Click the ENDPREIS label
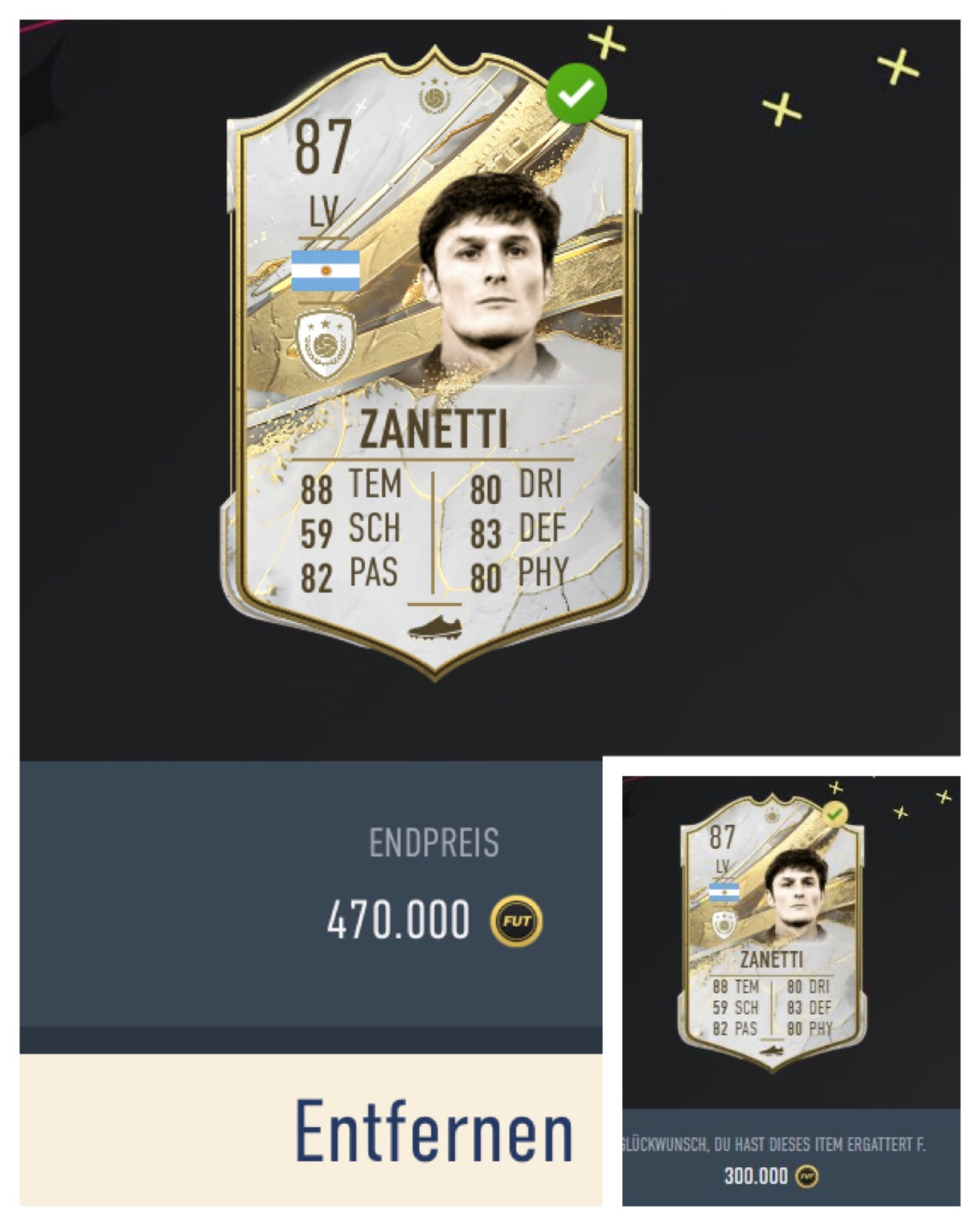This screenshot has width=980, height=1226. (434, 843)
